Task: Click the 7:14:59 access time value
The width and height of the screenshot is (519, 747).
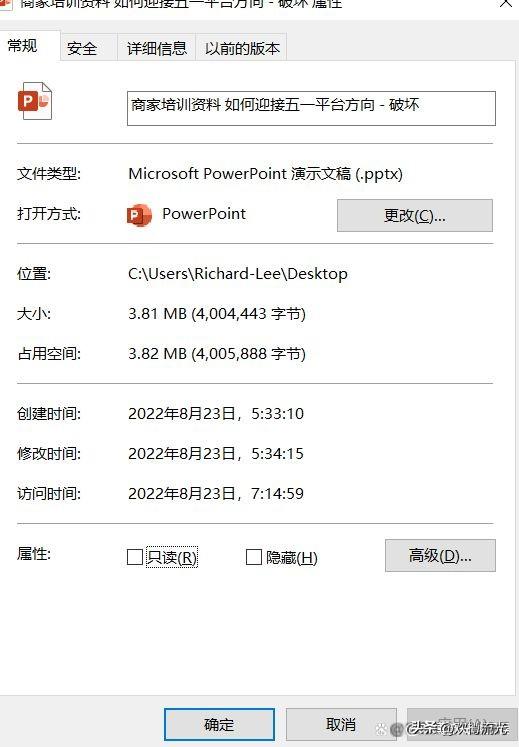Action: [x=277, y=494]
